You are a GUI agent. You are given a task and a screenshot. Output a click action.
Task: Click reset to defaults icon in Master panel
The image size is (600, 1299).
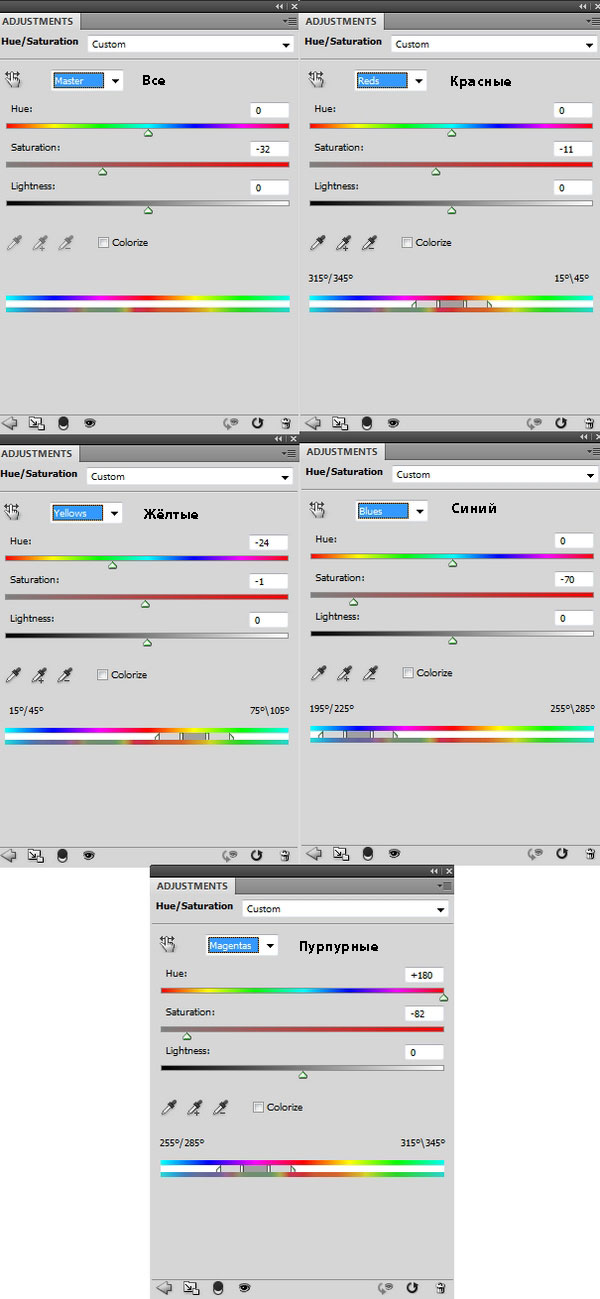257,423
